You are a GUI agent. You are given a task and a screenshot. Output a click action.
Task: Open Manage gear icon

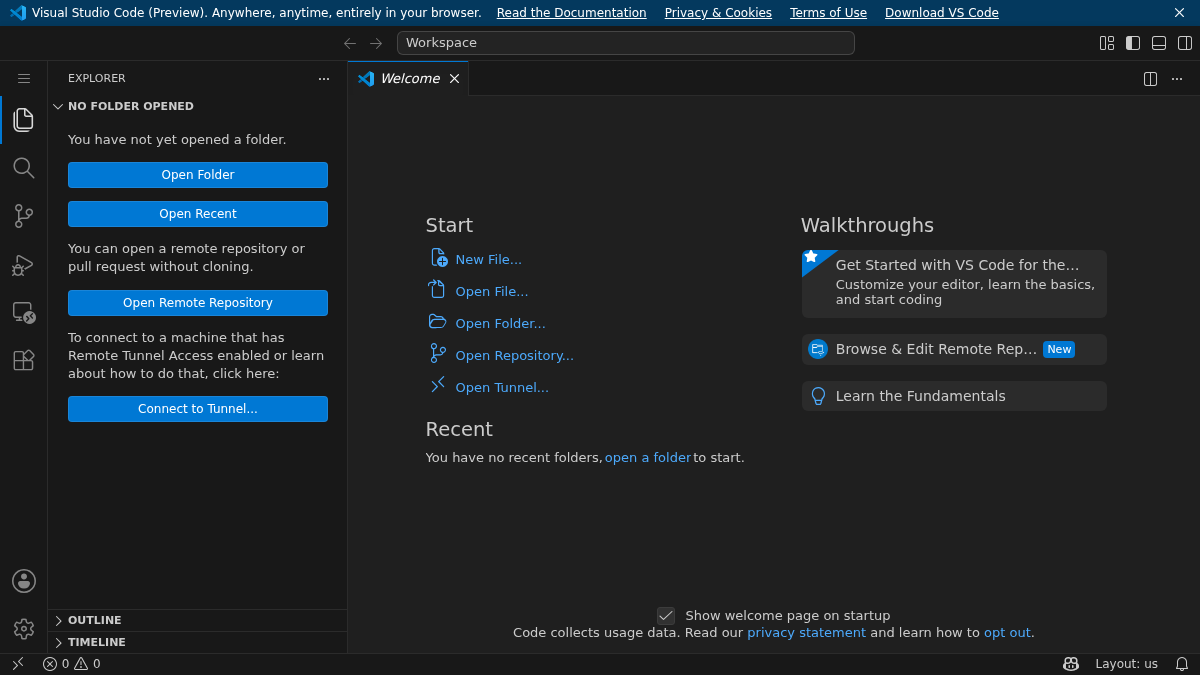pos(24,629)
